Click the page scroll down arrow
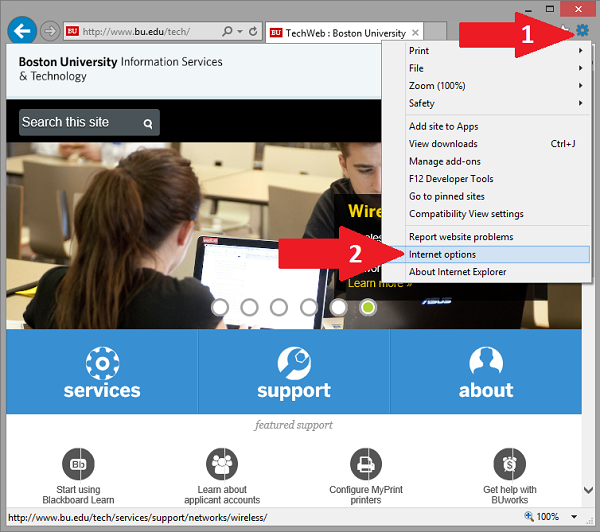The height and width of the screenshot is (532, 600). (x=588, y=490)
